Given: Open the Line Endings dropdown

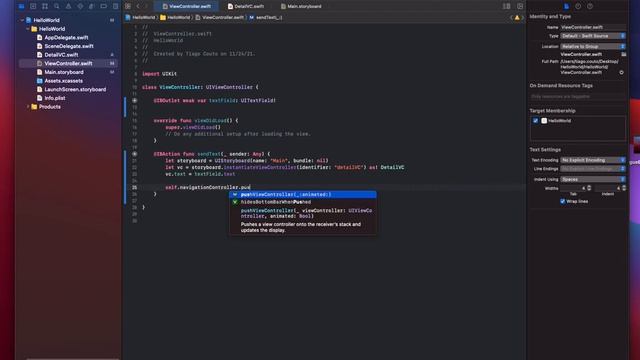Looking at the screenshot, I should [x=593, y=169].
